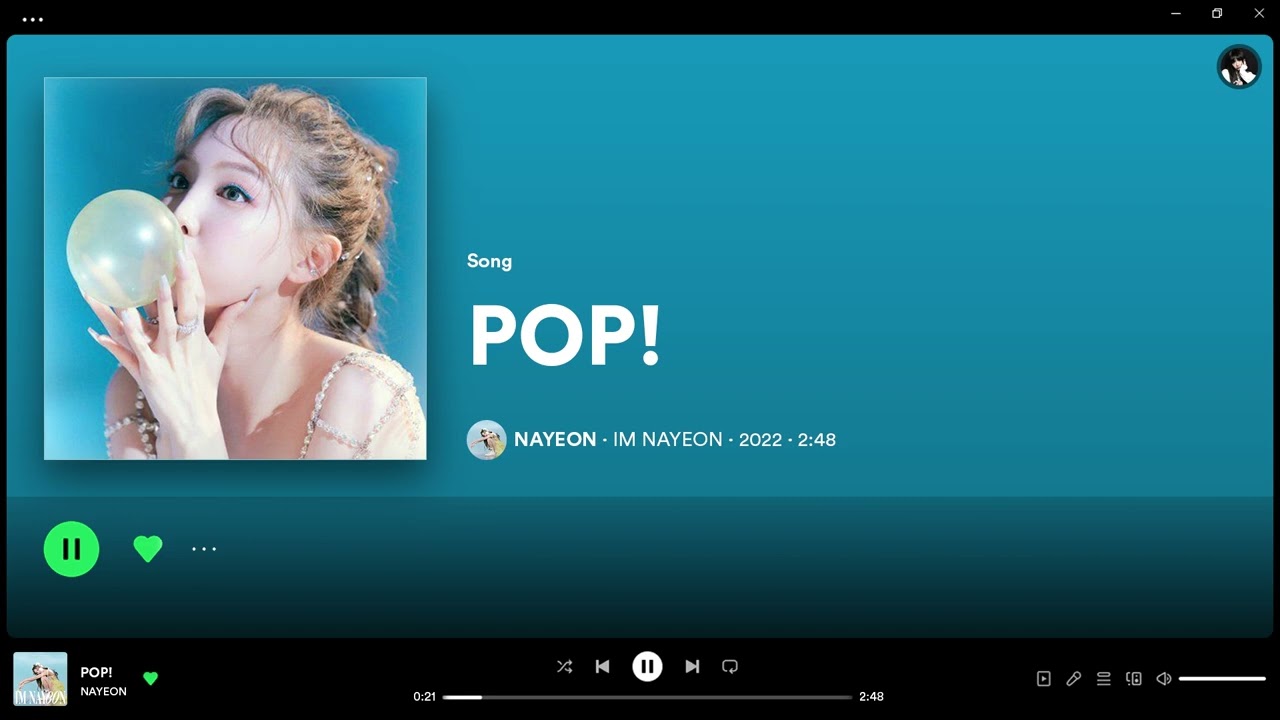Image resolution: width=1280 pixels, height=720 pixels.
Task: Open the IM NAYEON album link
Action: point(667,440)
